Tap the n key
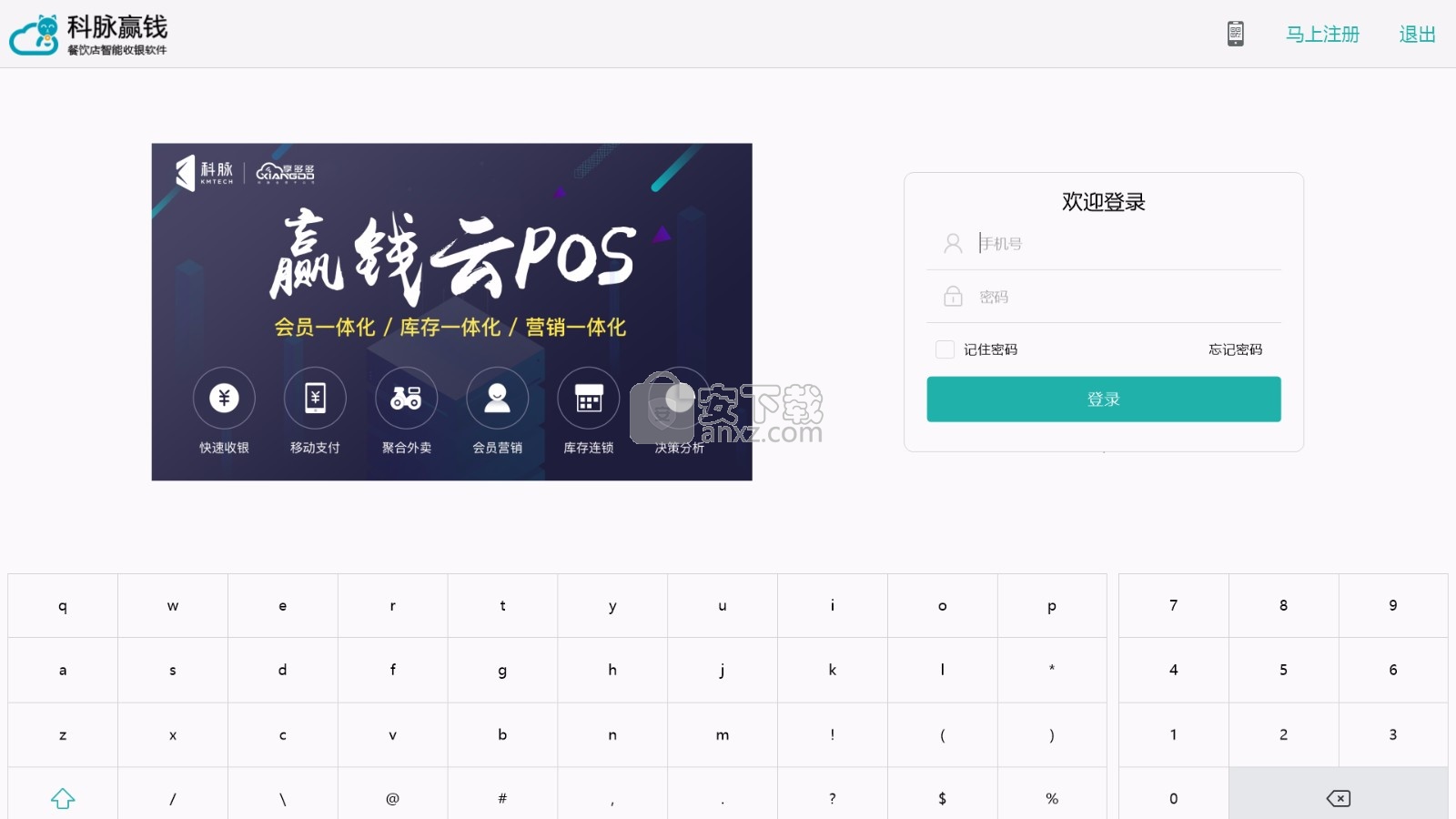Image resolution: width=1456 pixels, height=819 pixels. click(612, 734)
